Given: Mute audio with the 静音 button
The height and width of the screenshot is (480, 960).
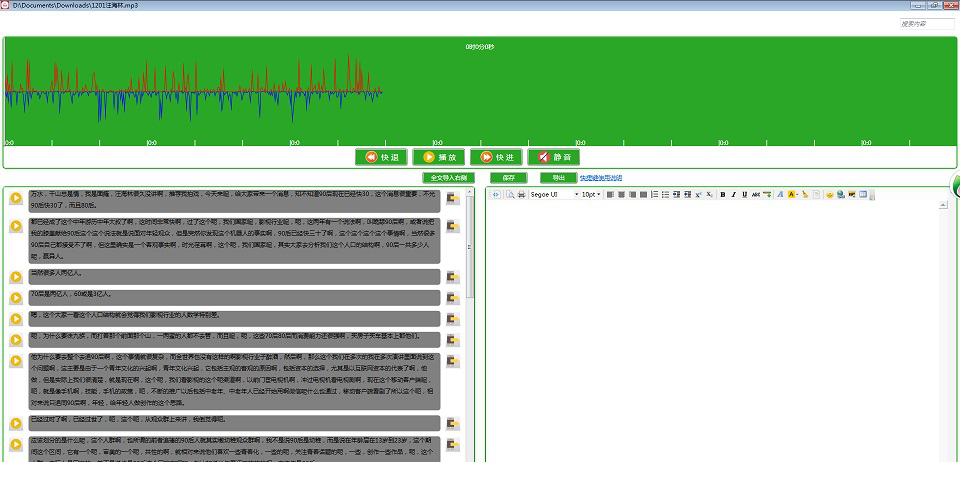Looking at the screenshot, I should (x=553, y=157).
